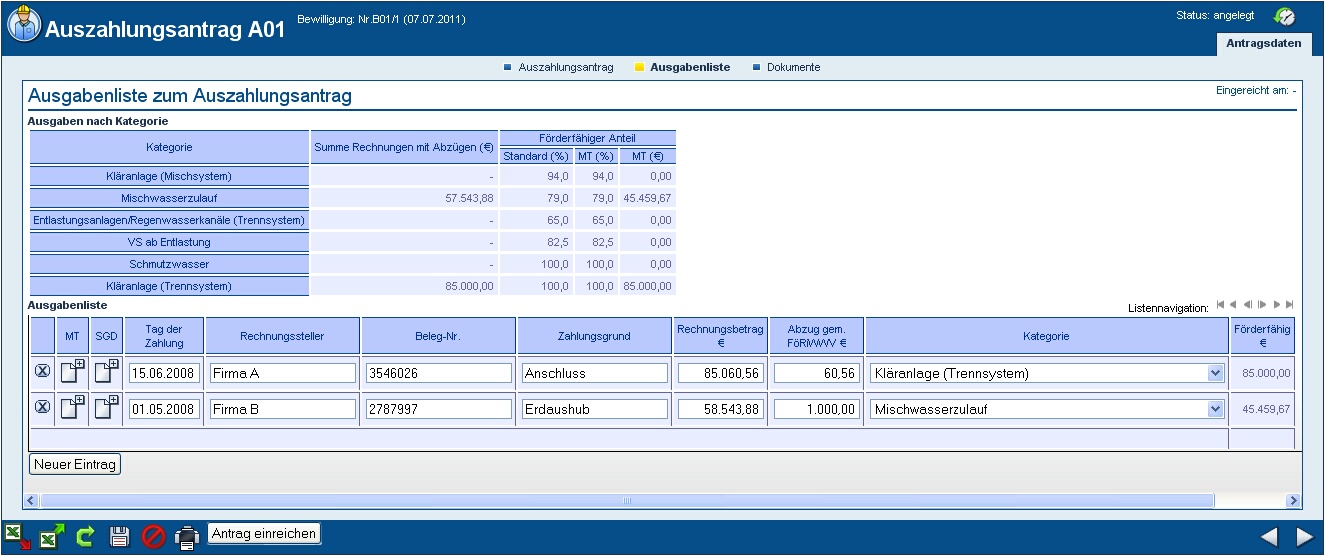Click the scrollbar left arrow

pyautogui.click(x=31, y=500)
